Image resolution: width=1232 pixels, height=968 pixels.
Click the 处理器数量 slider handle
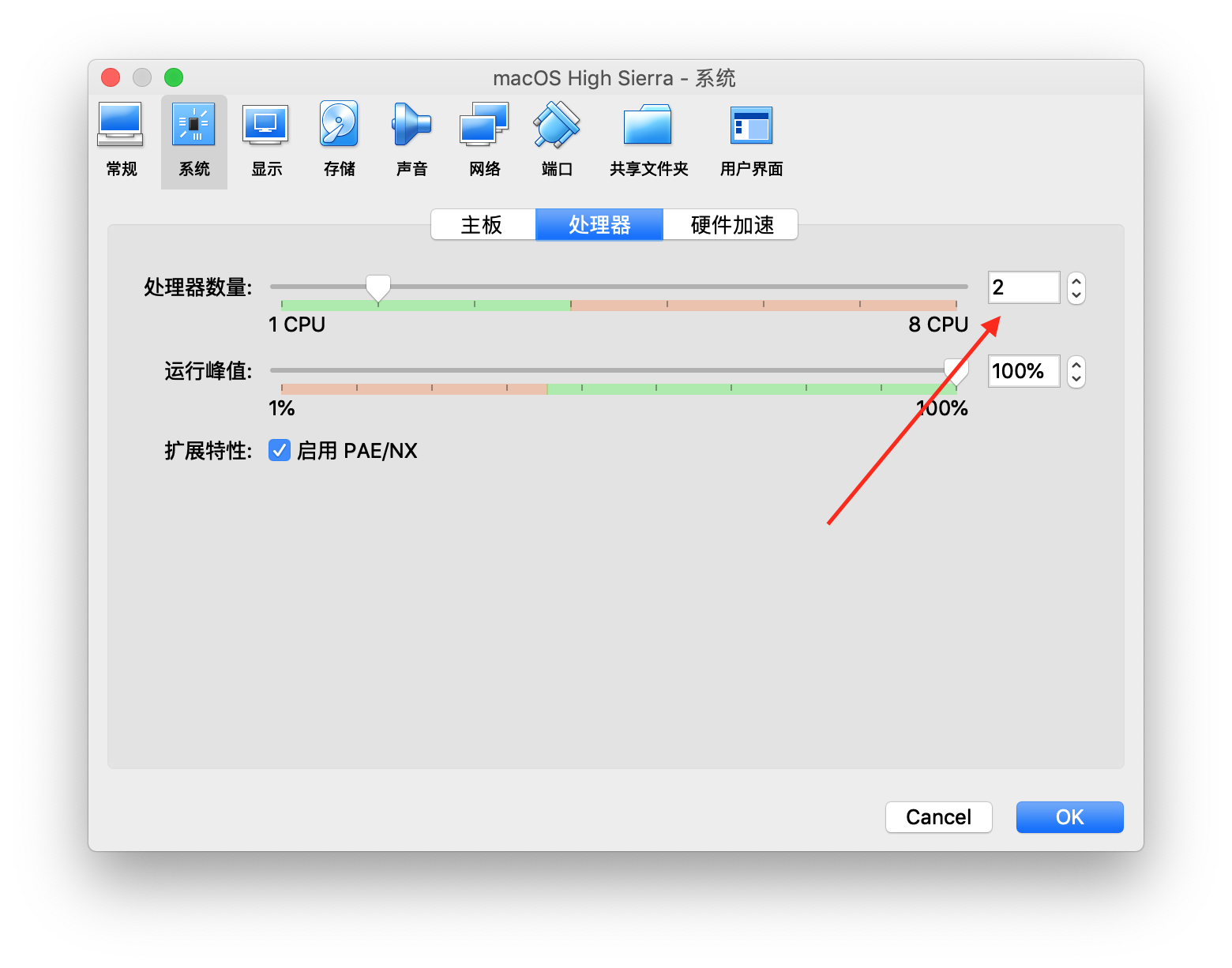(378, 287)
